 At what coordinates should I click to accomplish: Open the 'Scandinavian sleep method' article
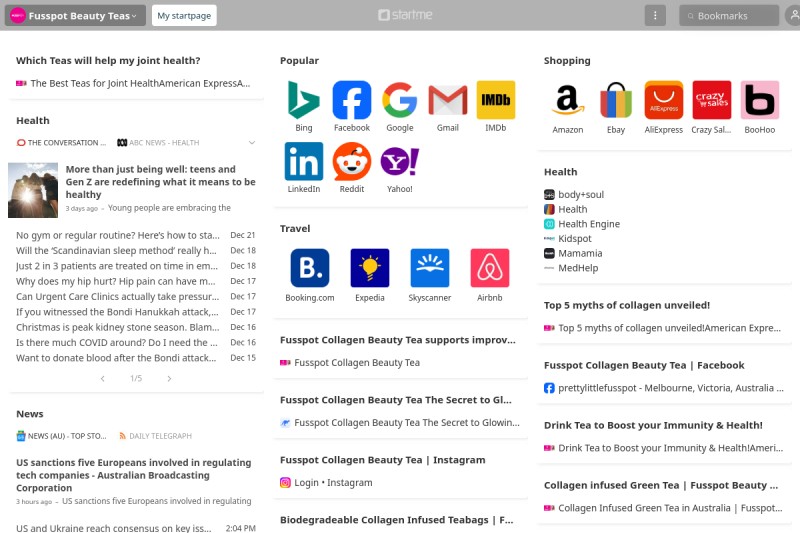coord(116,250)
